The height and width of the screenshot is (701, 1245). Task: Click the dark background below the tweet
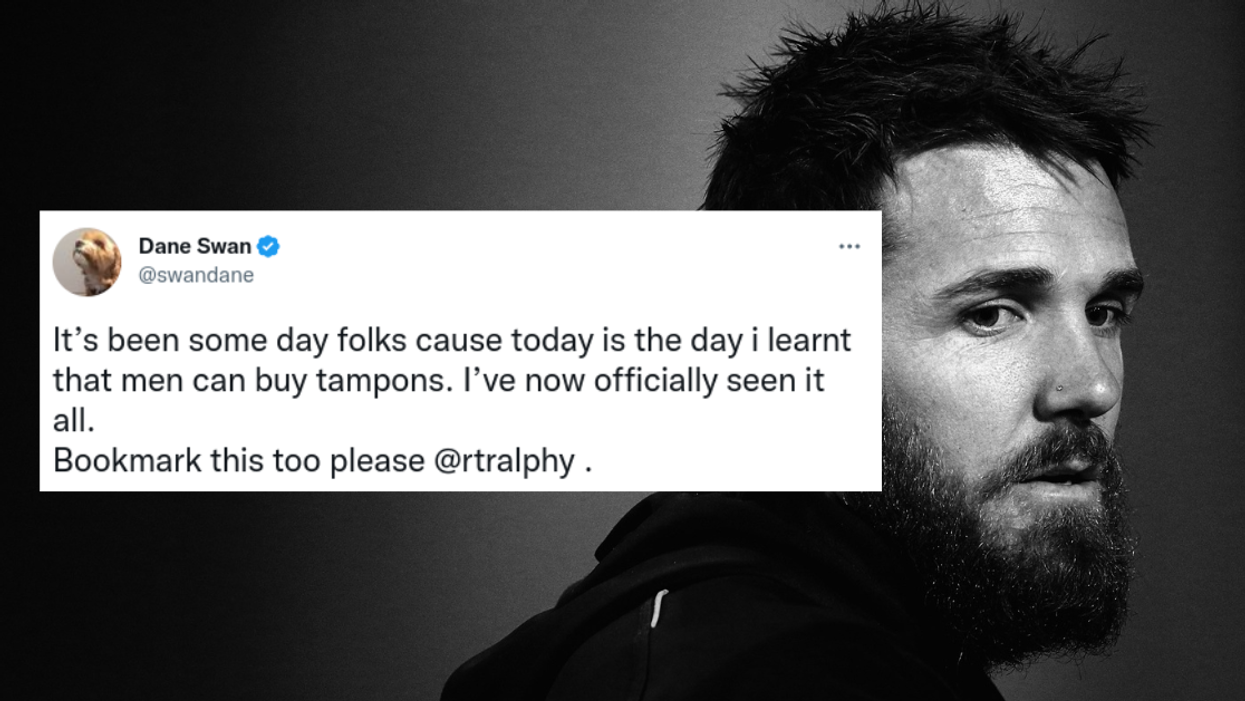click(250, 600)
